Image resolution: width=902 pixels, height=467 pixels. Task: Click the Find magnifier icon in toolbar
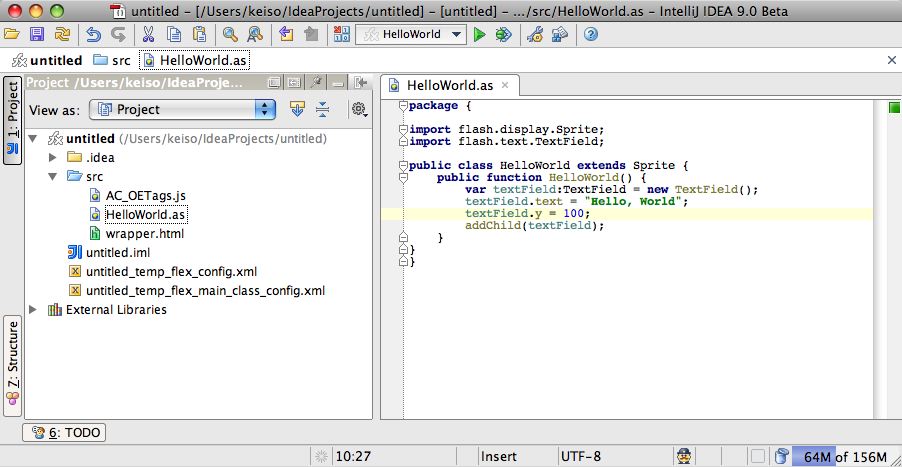click(230, 35)
